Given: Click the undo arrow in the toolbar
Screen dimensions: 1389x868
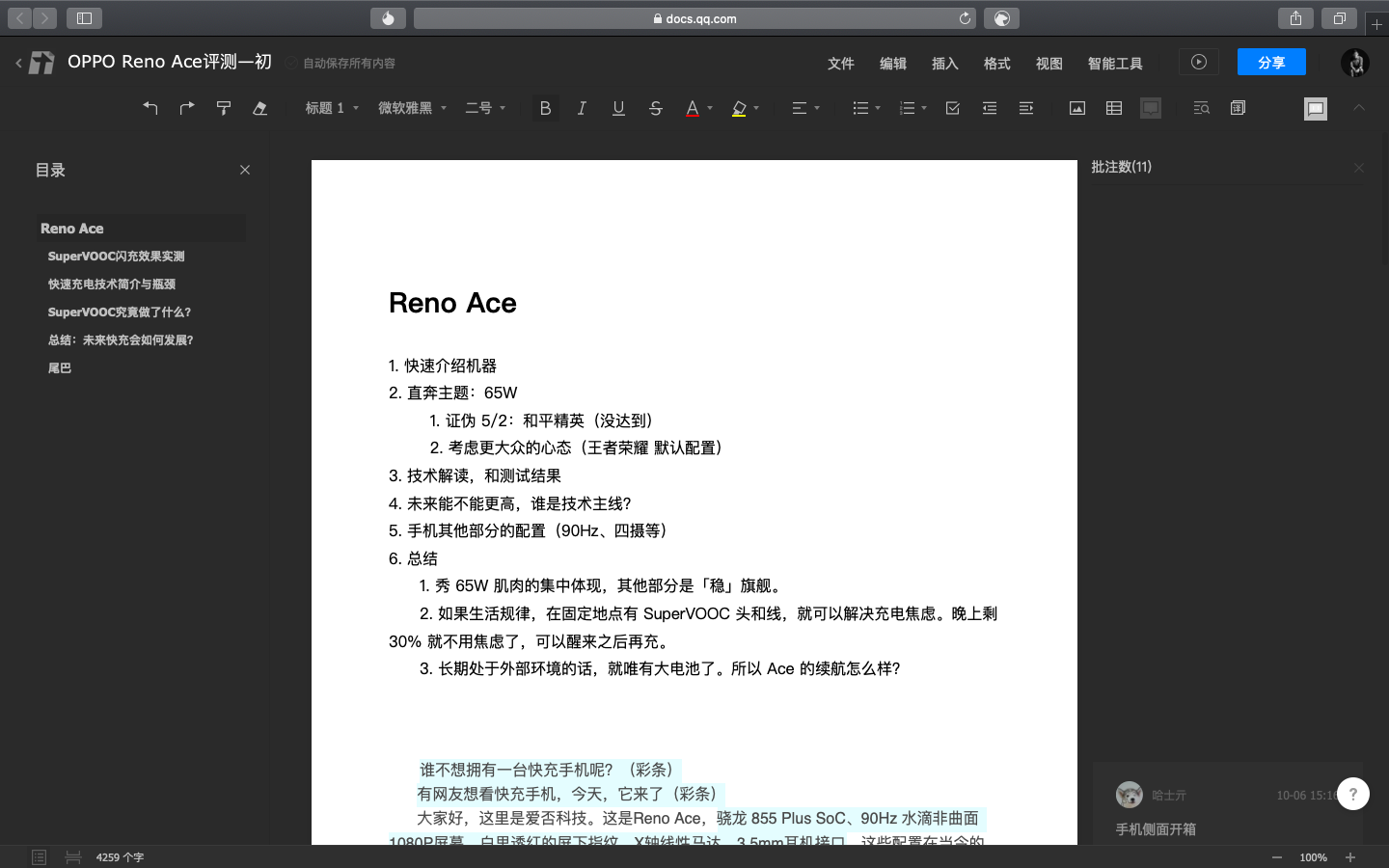Looking at the screenshot, I should [150, 108].
